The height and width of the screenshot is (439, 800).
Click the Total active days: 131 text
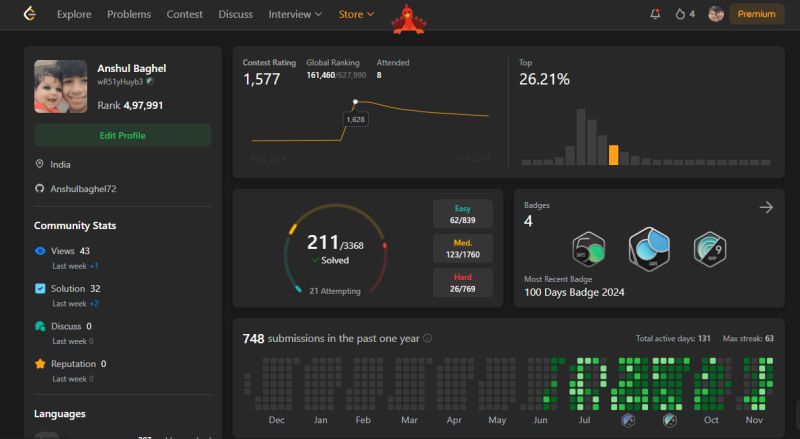672,338
